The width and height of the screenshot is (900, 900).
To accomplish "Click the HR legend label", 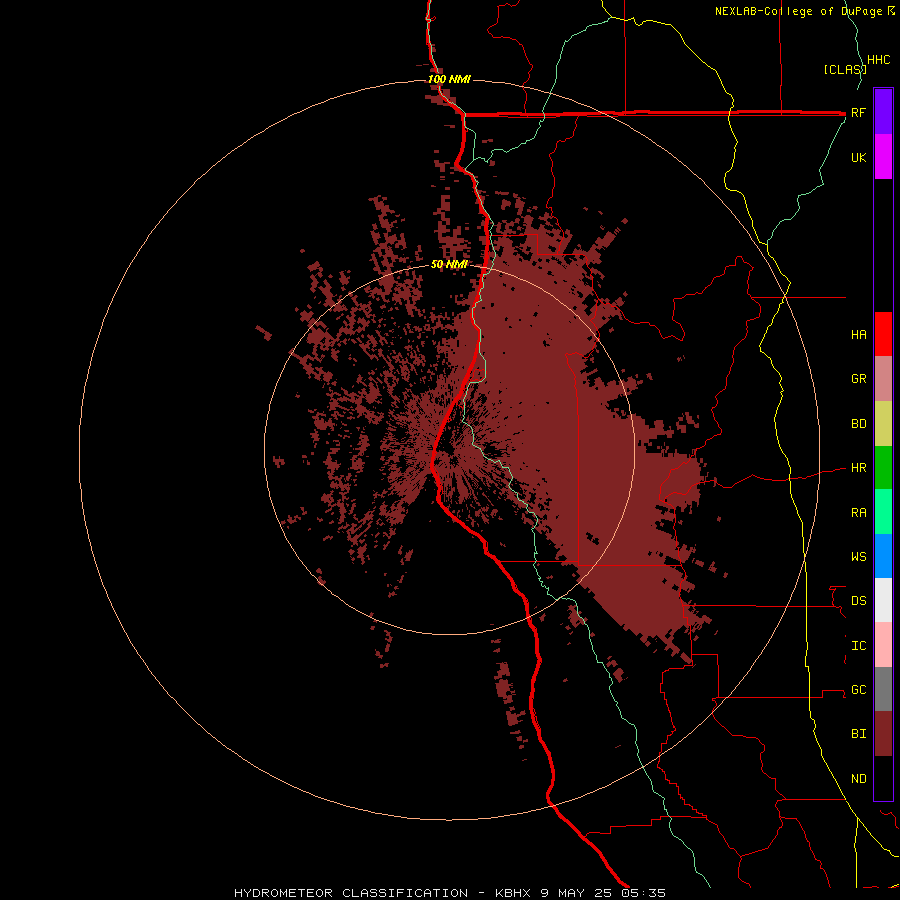I will tap(859, 468).
